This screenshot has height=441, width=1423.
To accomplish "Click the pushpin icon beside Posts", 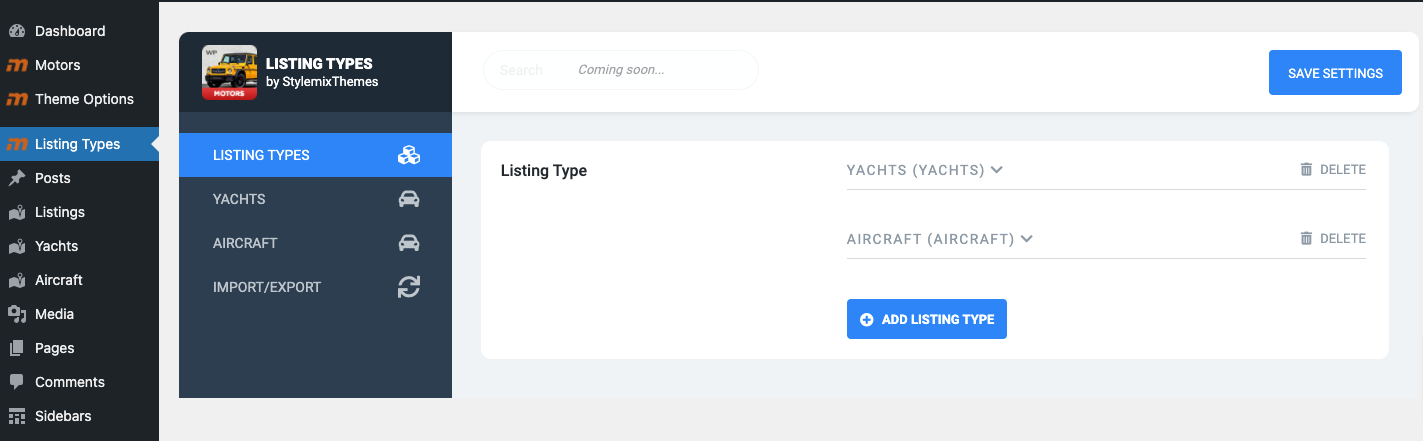I will [16, 178].
